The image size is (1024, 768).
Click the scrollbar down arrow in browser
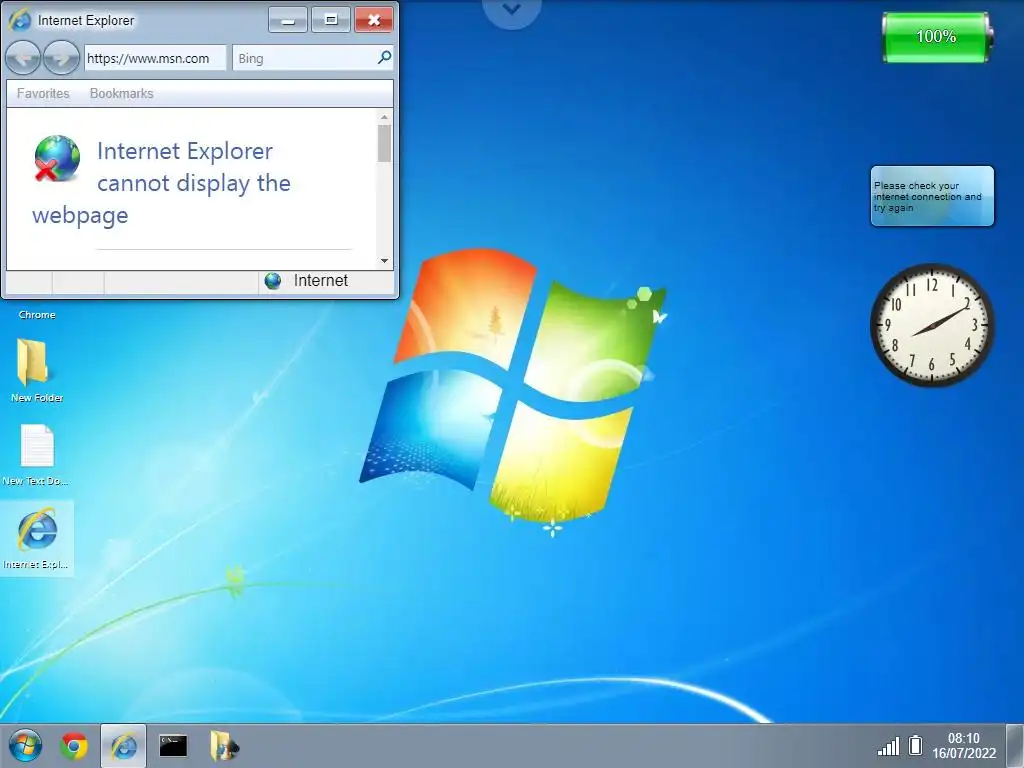click(384, 261)
